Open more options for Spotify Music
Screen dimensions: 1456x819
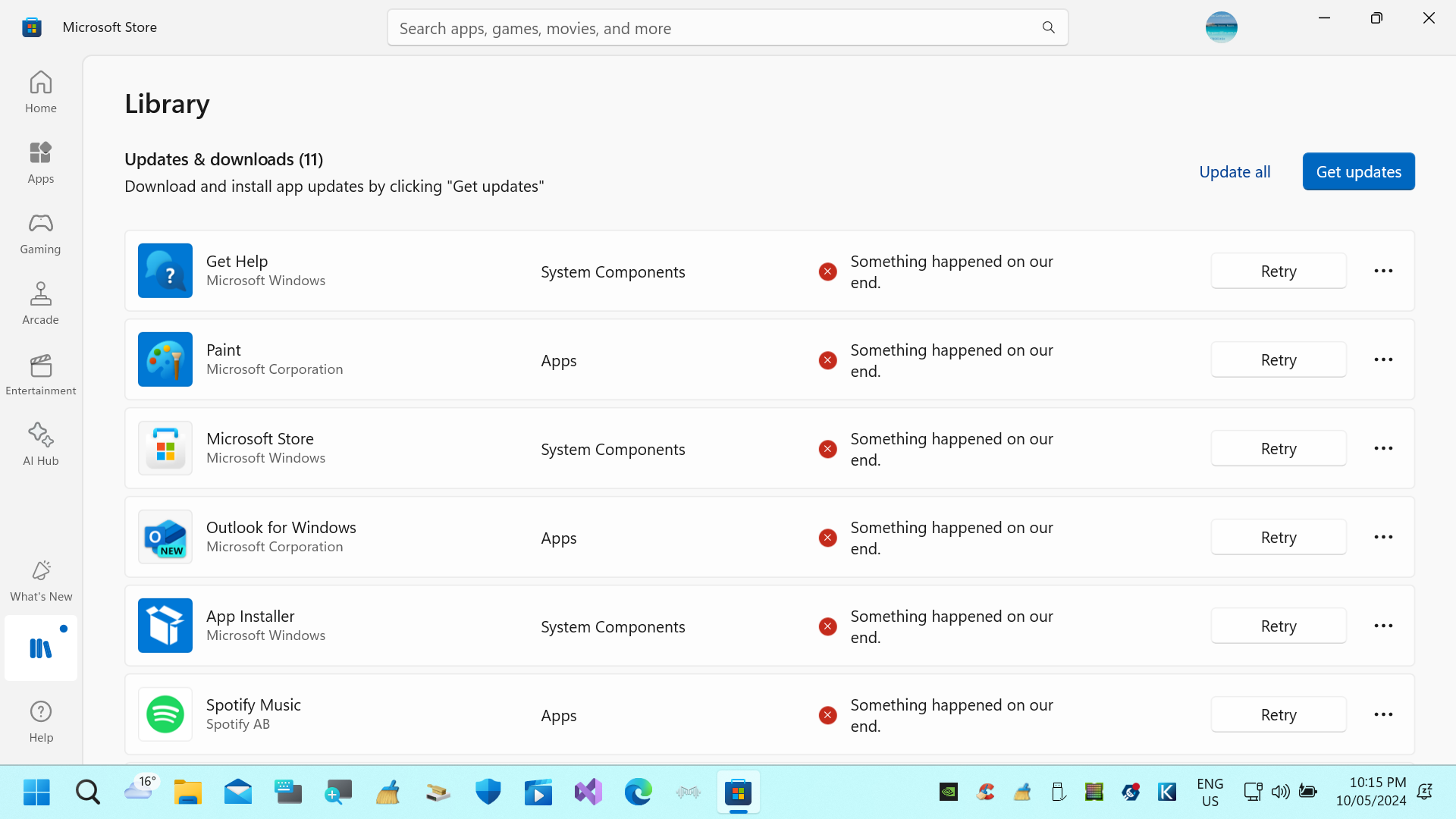(x=1383, y=714)
